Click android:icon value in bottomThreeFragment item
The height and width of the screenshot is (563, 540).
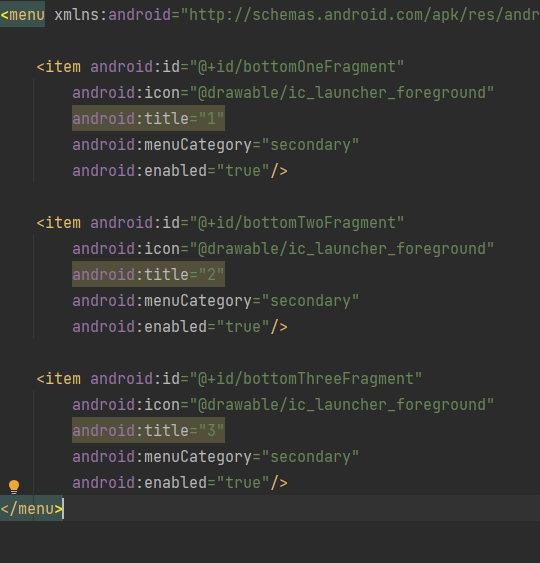(x=342, y=404)
